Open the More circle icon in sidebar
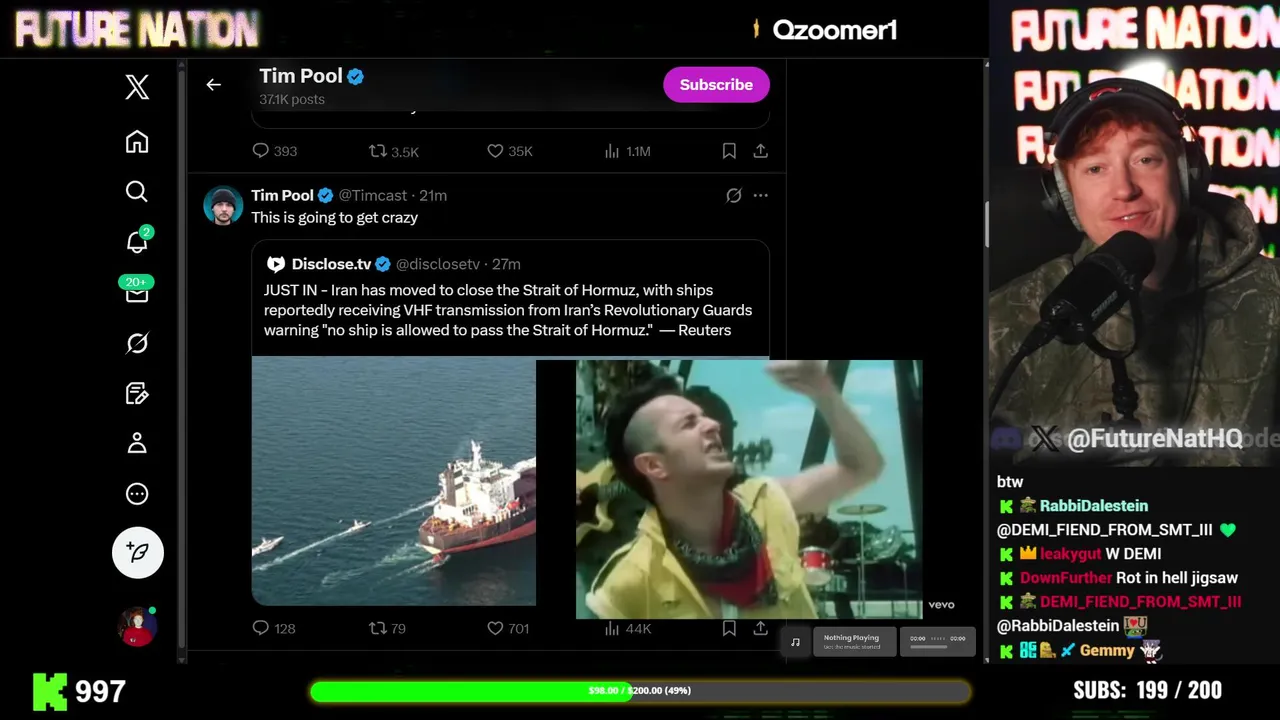This screenshot has width=1280, height=720. point(137,493)
